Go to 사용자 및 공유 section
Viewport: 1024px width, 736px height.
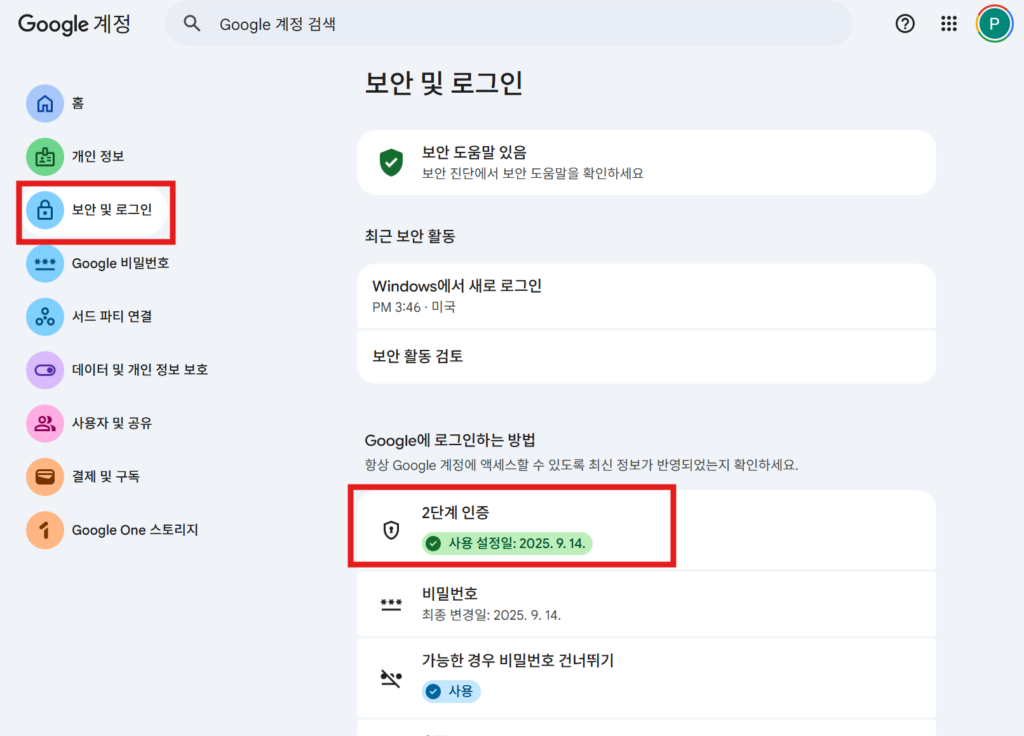point(111,423)
